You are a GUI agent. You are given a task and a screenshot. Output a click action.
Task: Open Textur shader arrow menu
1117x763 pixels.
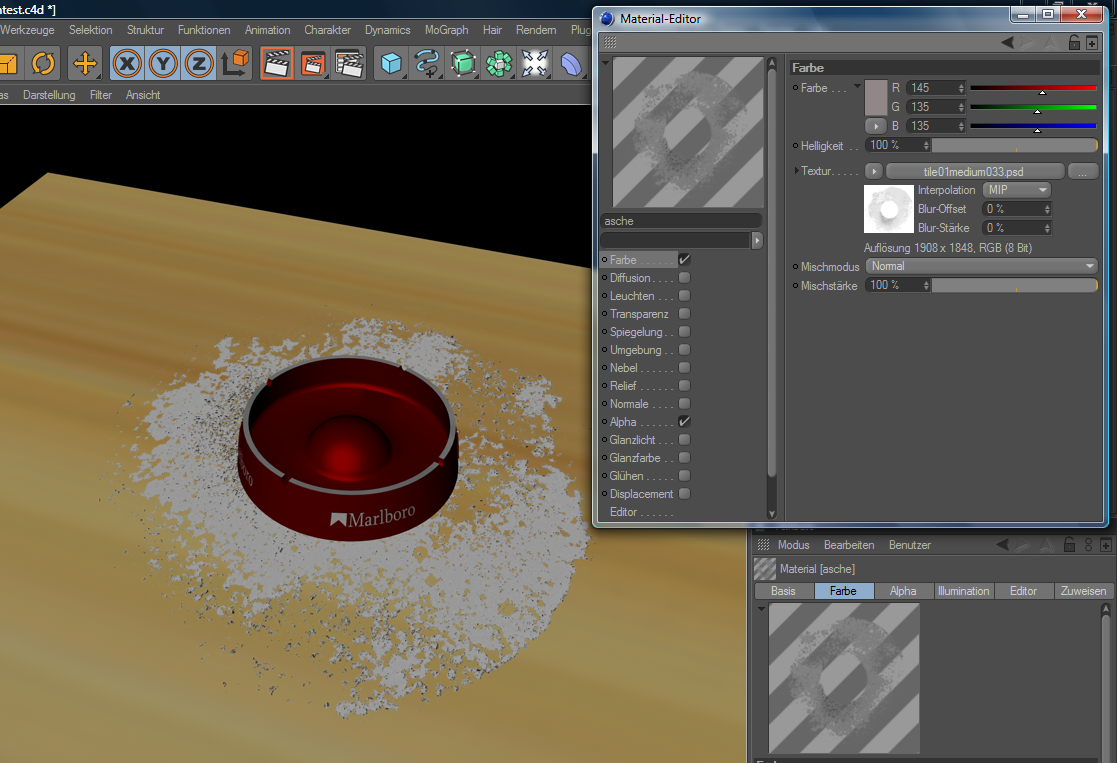874,172
